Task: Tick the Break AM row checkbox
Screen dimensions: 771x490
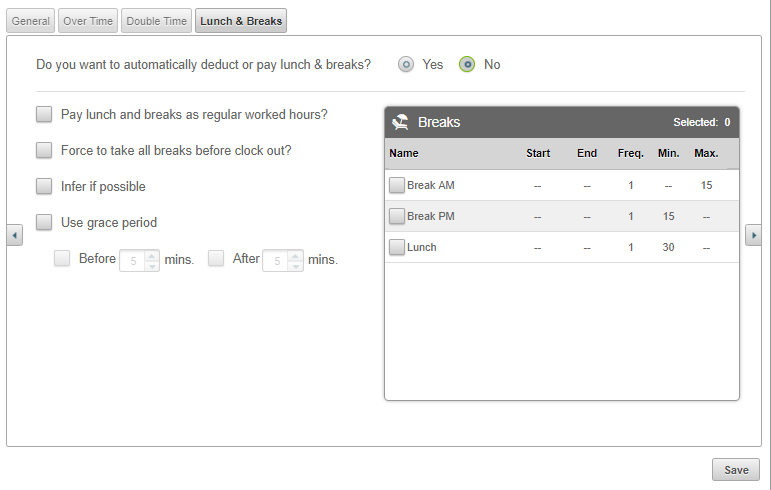Action: click(397, 185)
